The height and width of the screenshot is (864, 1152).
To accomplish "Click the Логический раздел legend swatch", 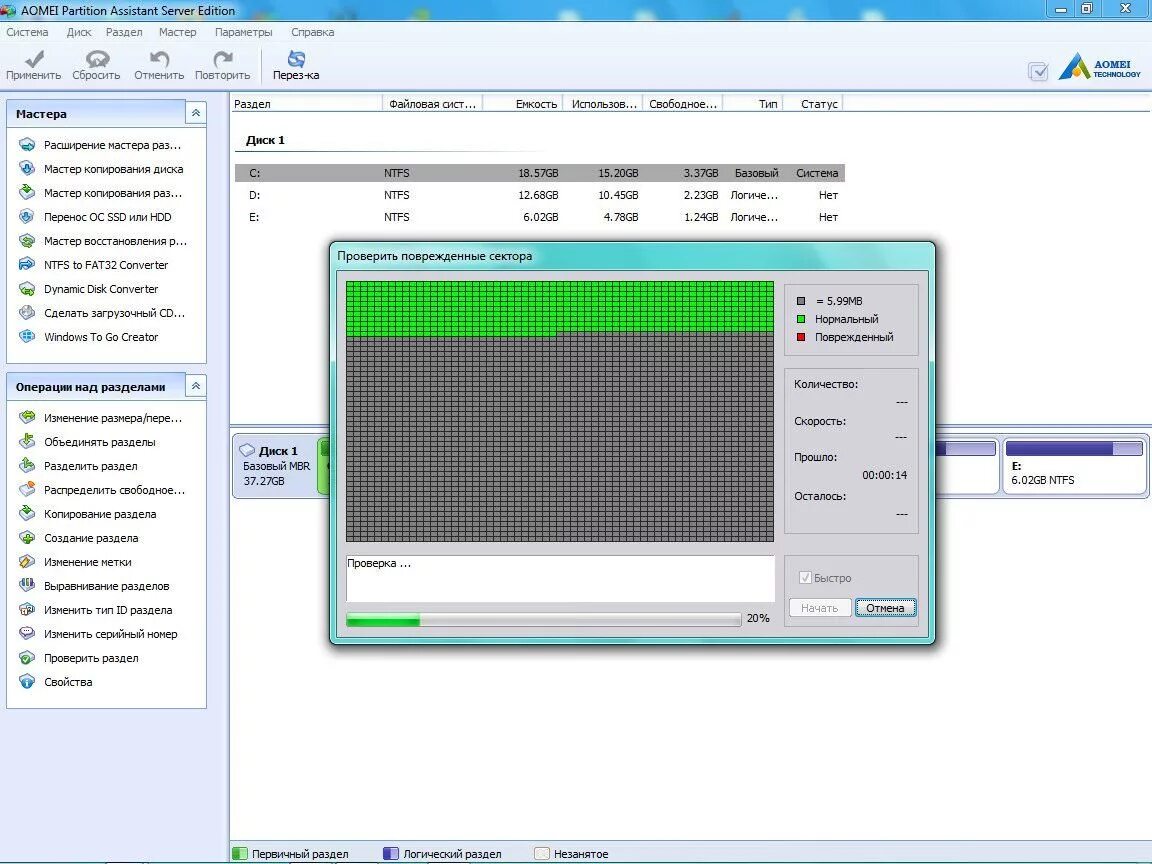I will coord(391,854).
